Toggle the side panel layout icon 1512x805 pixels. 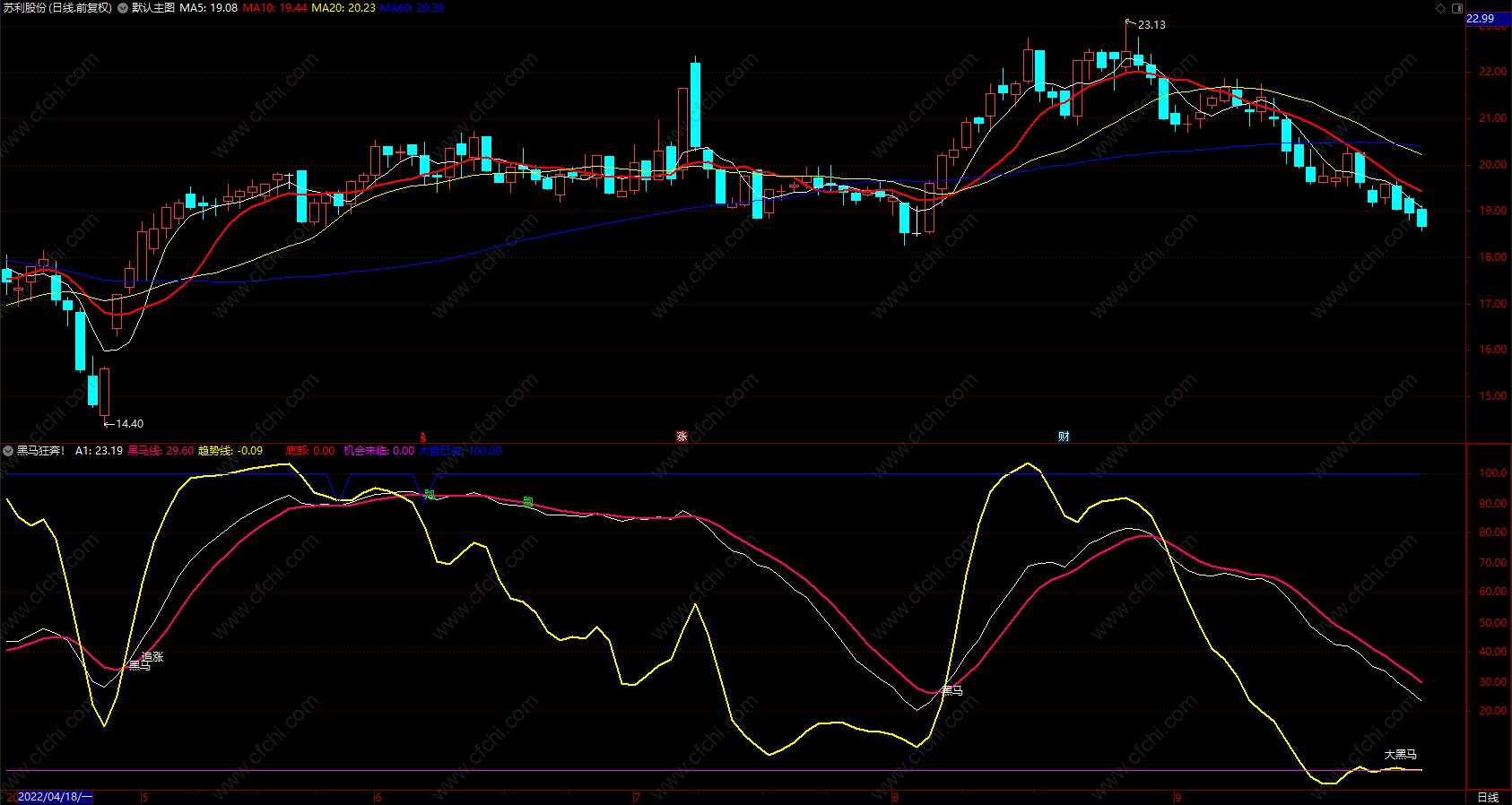(x=1456, y=8)
